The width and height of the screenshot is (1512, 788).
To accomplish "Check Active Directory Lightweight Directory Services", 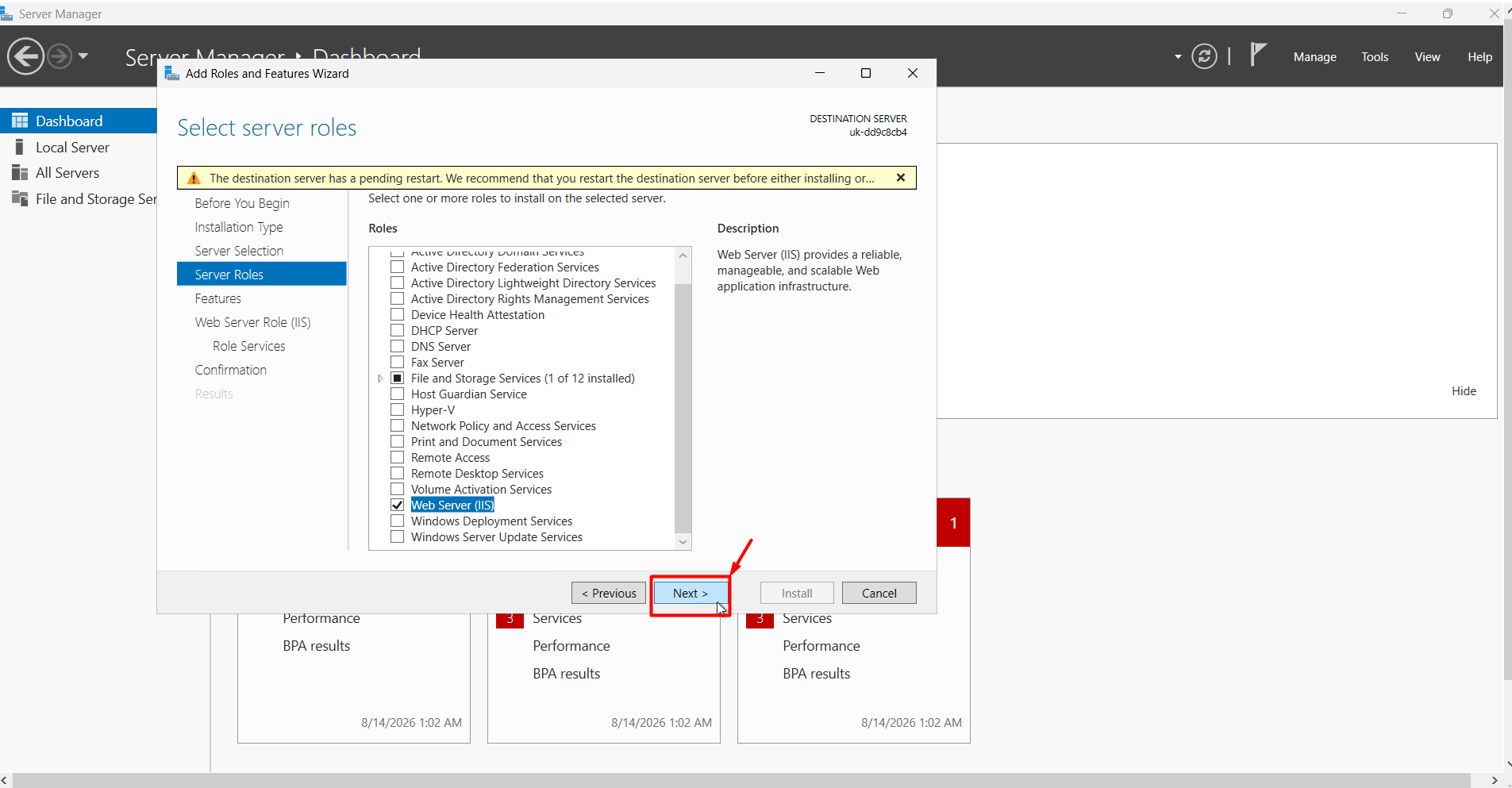I will [x=398, y=283].
